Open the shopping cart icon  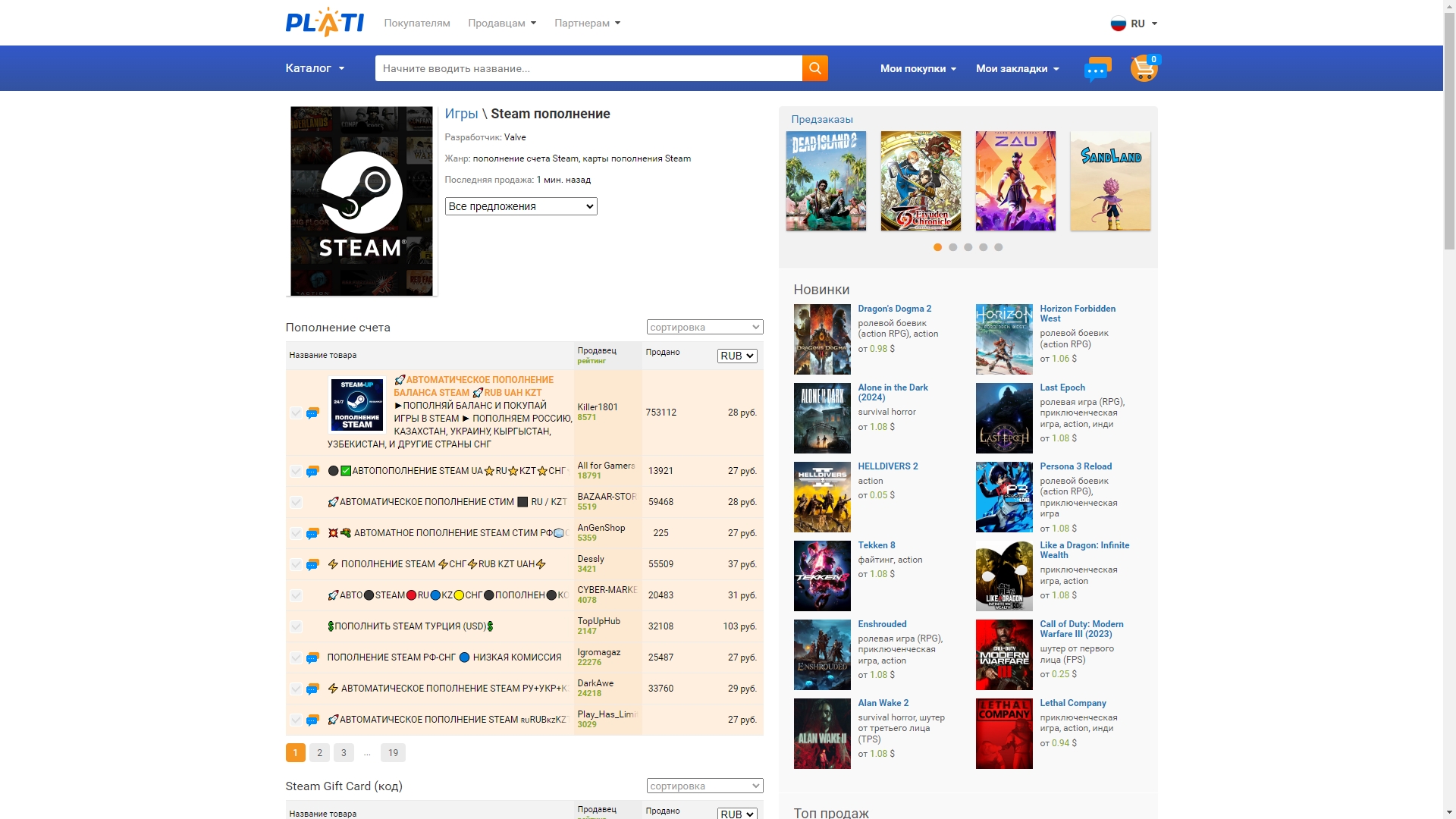[x=1144, y=68]
